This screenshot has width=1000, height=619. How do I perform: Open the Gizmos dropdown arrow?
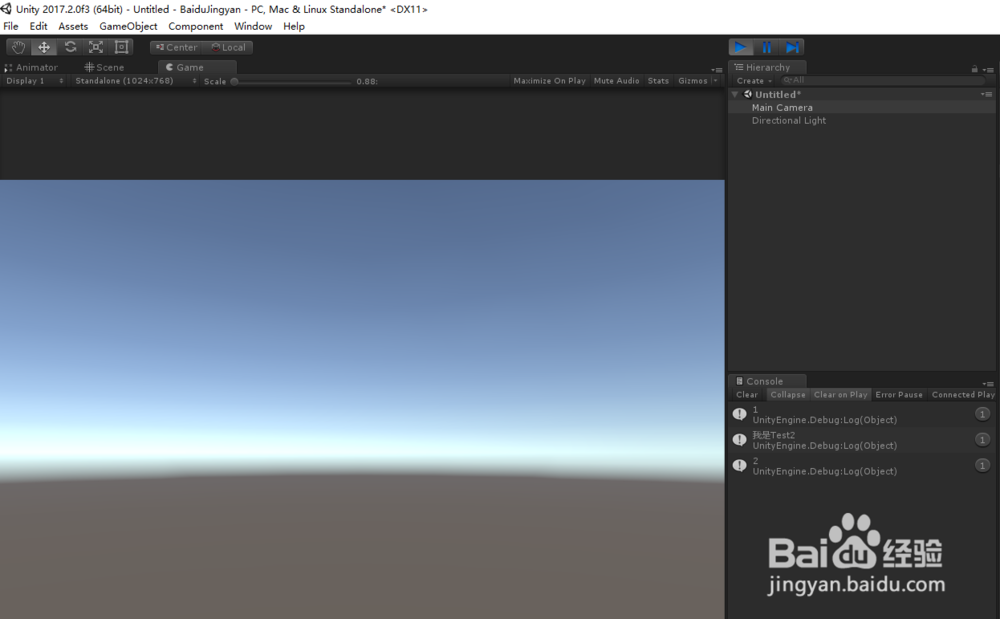[715, 81]
